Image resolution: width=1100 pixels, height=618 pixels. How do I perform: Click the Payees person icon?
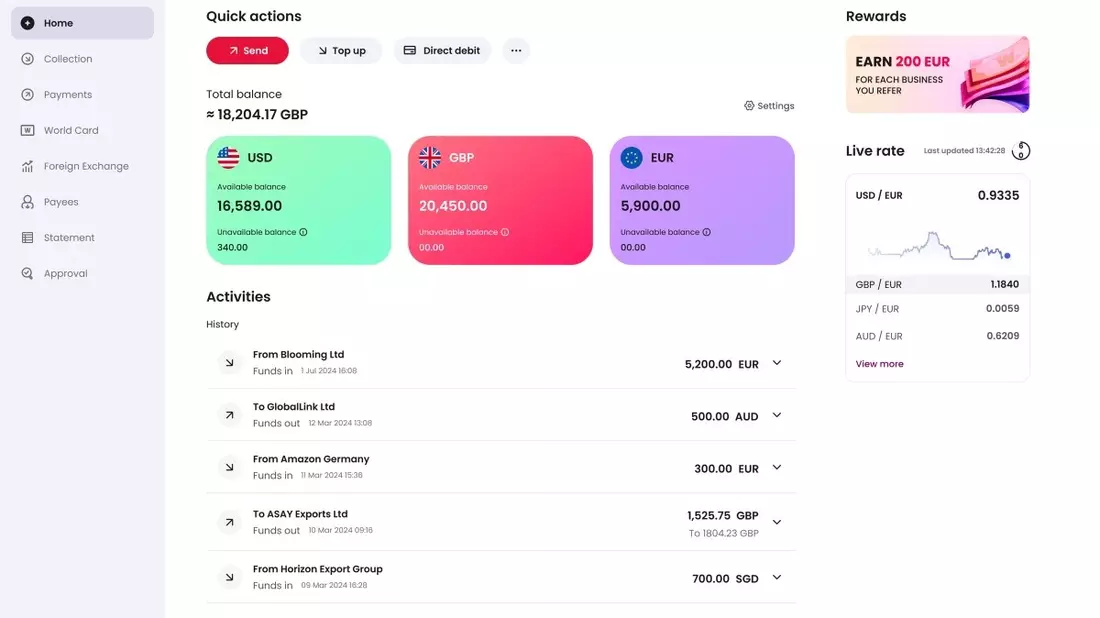27,202
